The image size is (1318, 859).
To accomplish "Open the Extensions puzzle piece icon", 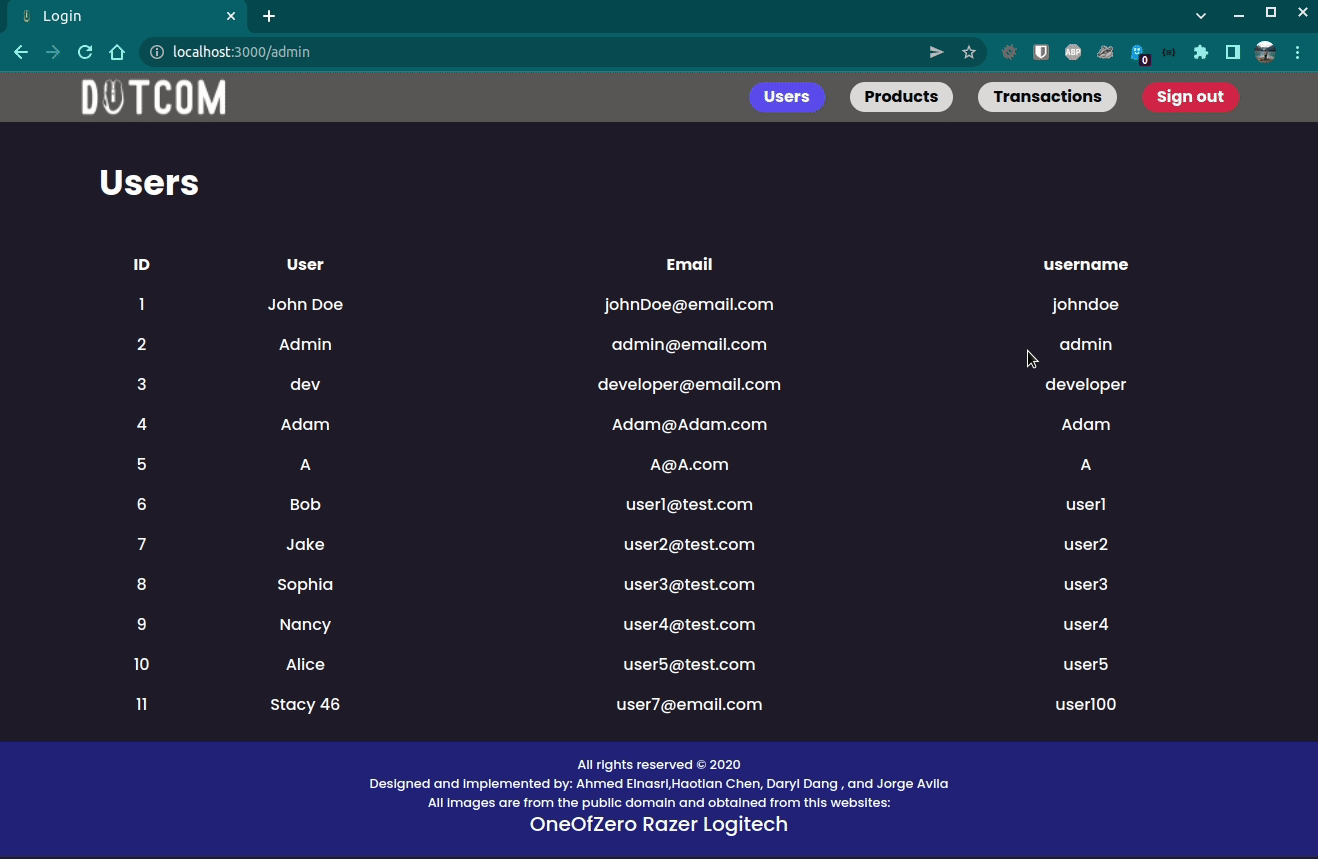I will click(1201, 51).
